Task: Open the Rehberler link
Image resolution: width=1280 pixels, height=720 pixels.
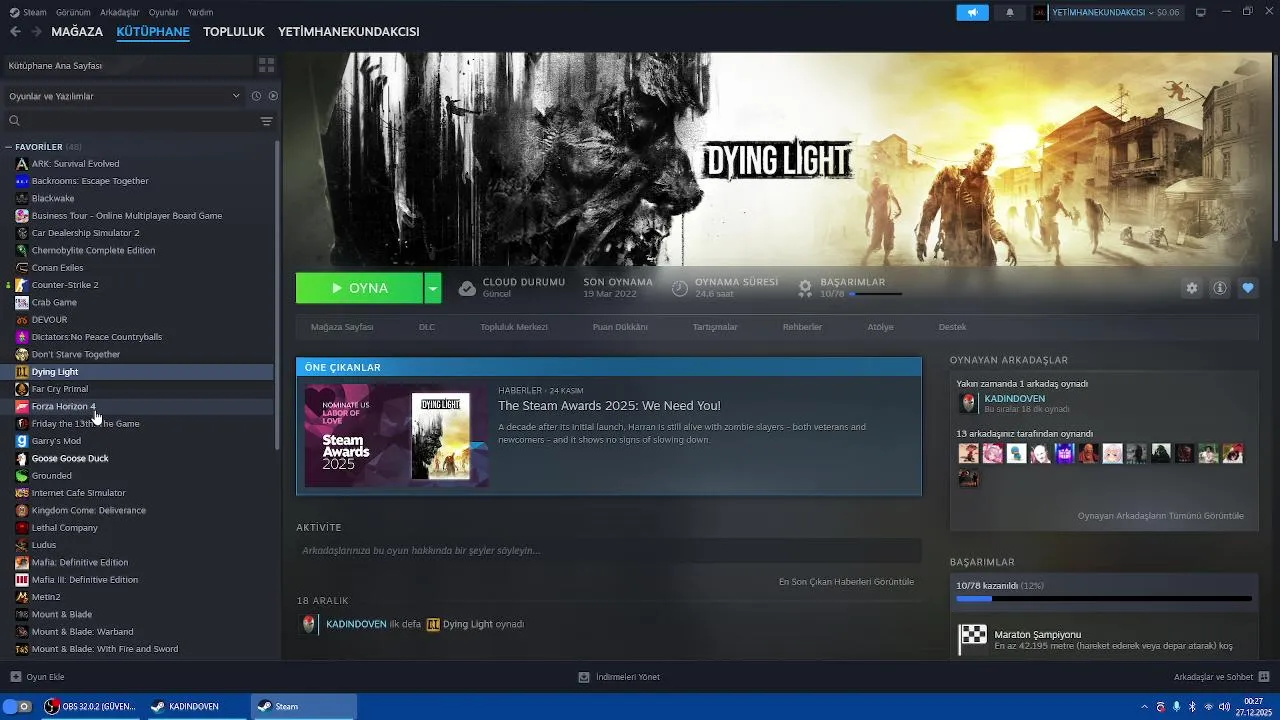Action: [802, 327]
